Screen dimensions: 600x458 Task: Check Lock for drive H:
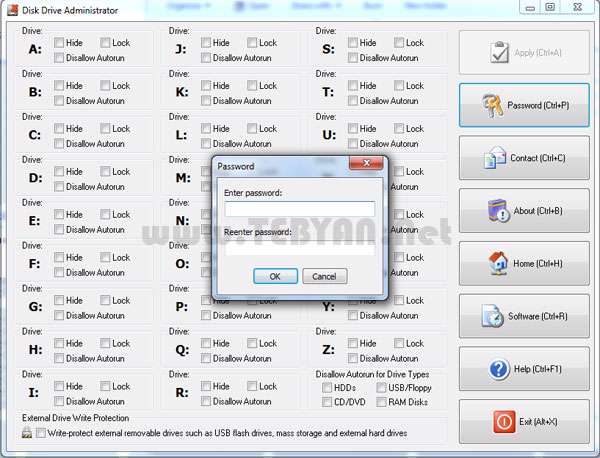click(x=105, y=343)
